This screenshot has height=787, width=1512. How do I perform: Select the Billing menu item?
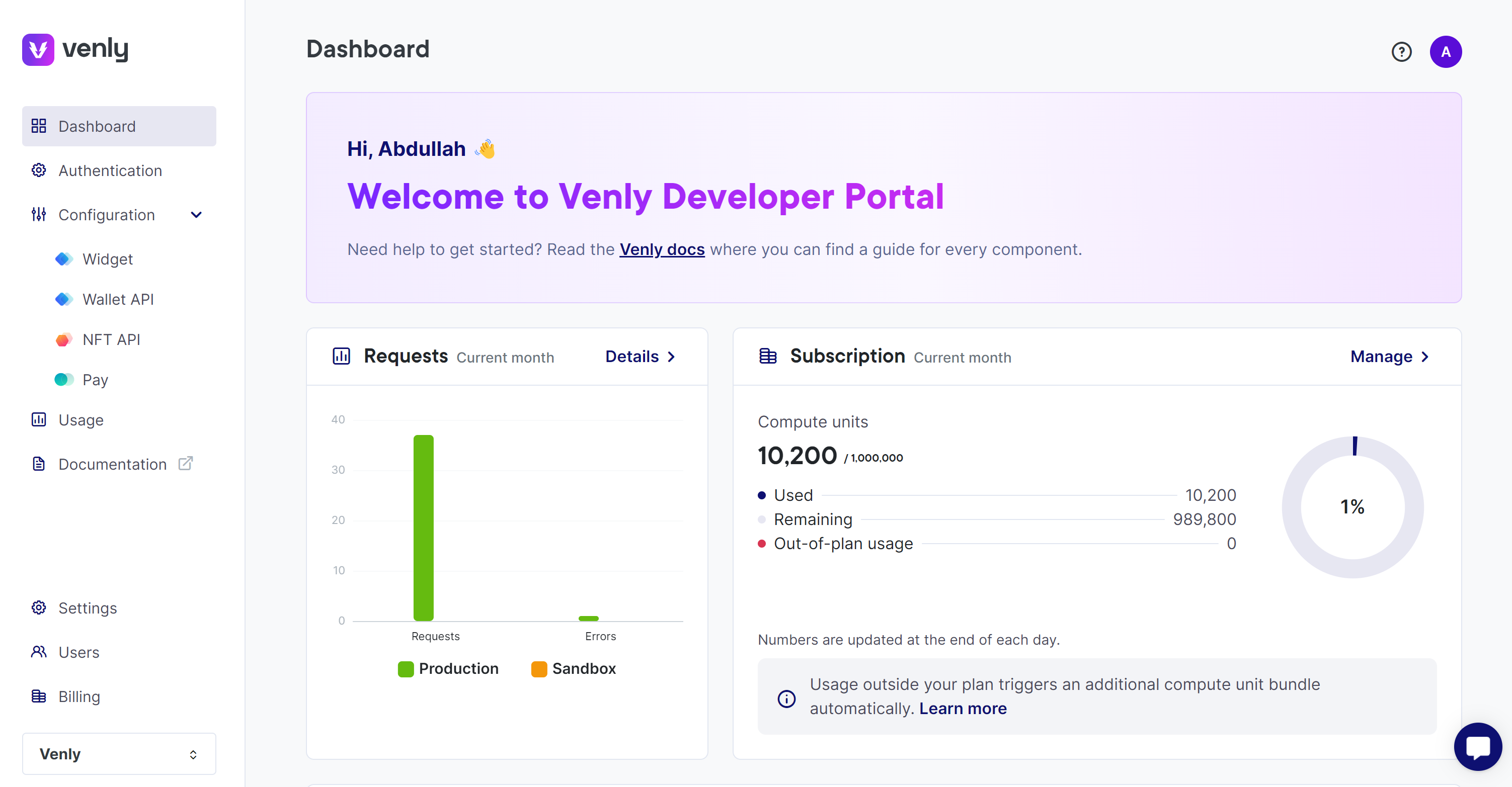tap(78, 696)
